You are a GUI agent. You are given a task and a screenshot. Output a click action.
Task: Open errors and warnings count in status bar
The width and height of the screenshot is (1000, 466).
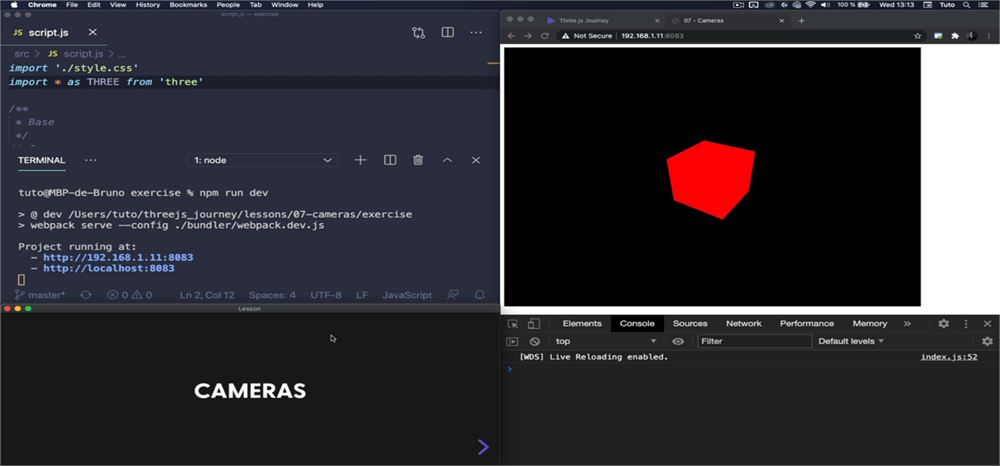tap(130, 295)
